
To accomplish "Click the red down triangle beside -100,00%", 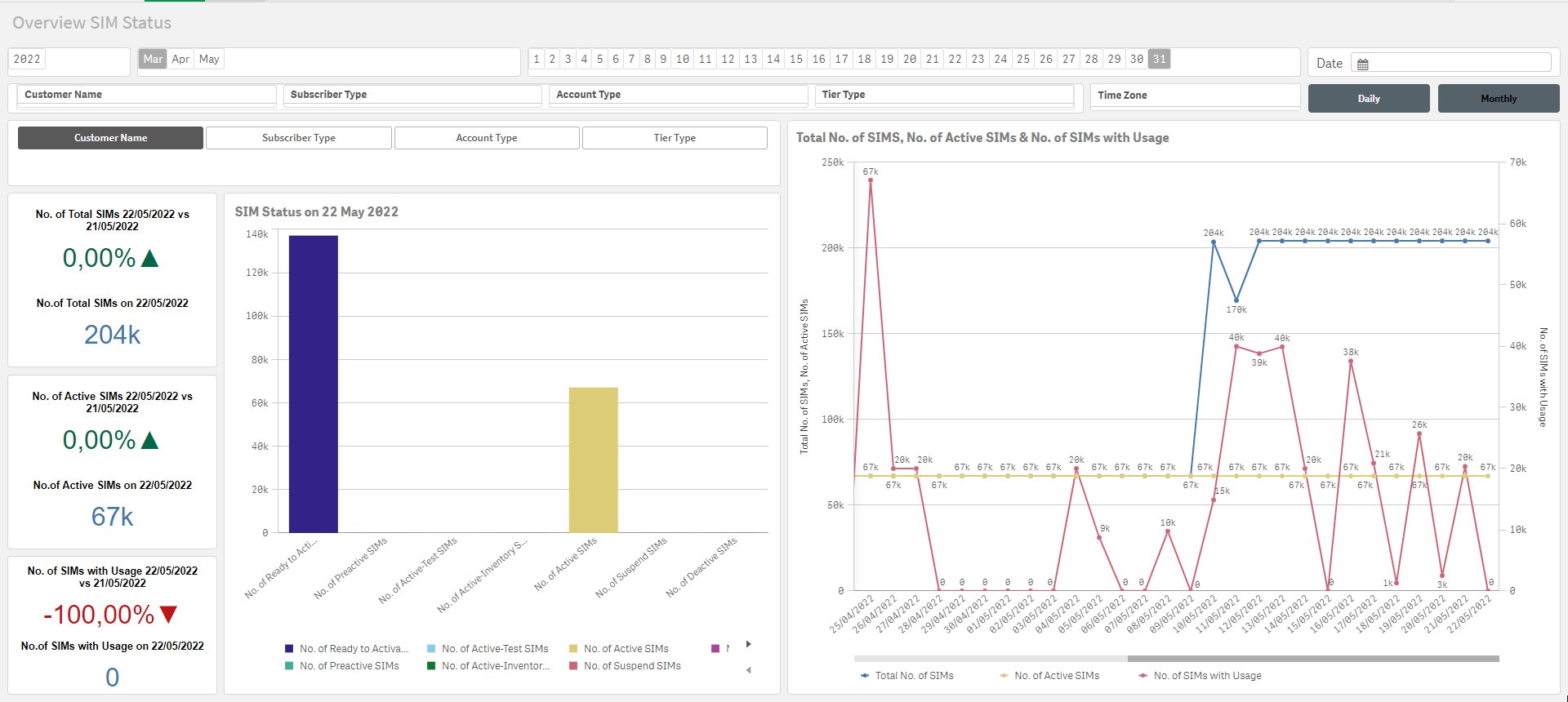I will [169, 615].
